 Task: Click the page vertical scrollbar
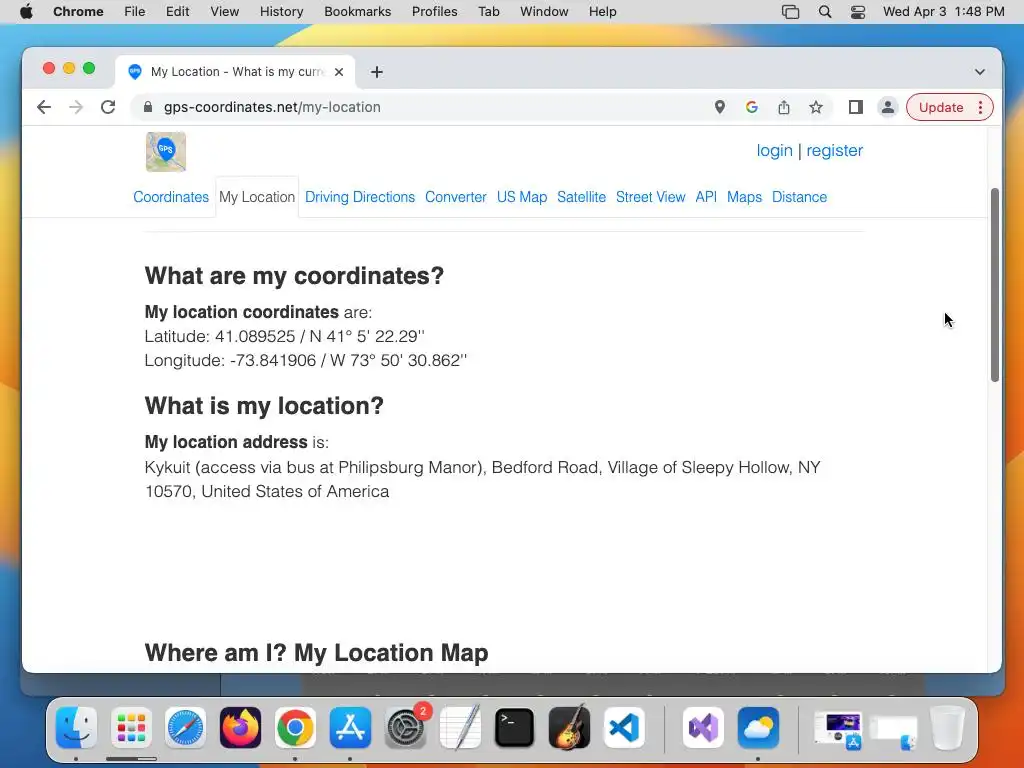995,285
